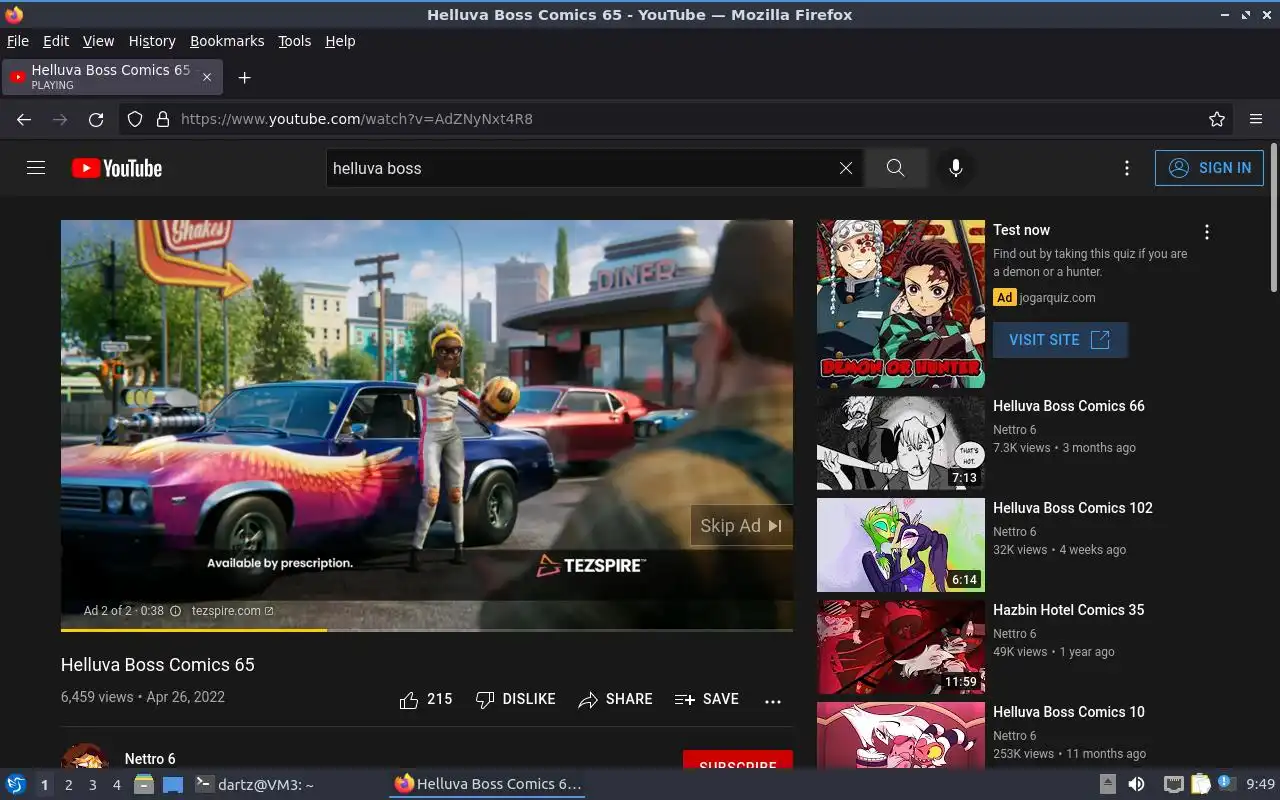Click the search magnifier button
The height and width of the screenshot is (800, 1280).
click(895, 168)
